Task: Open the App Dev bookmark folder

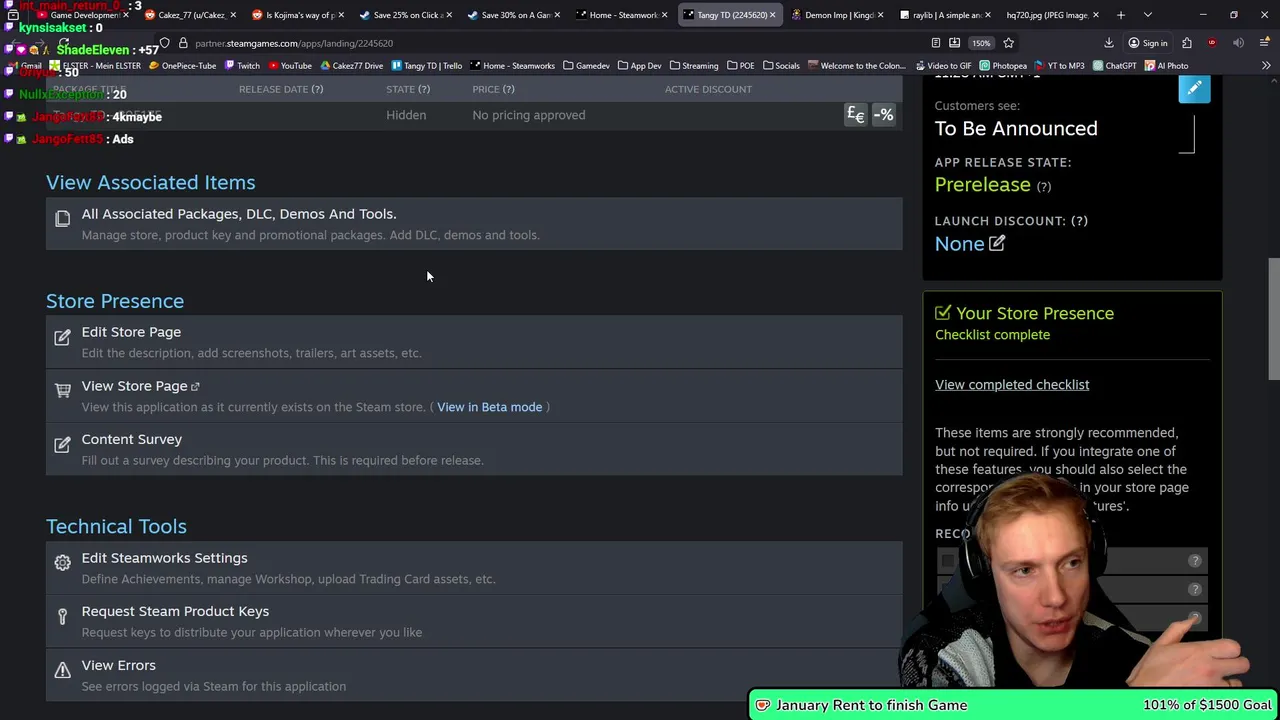Action: click(x=639, y=66)
